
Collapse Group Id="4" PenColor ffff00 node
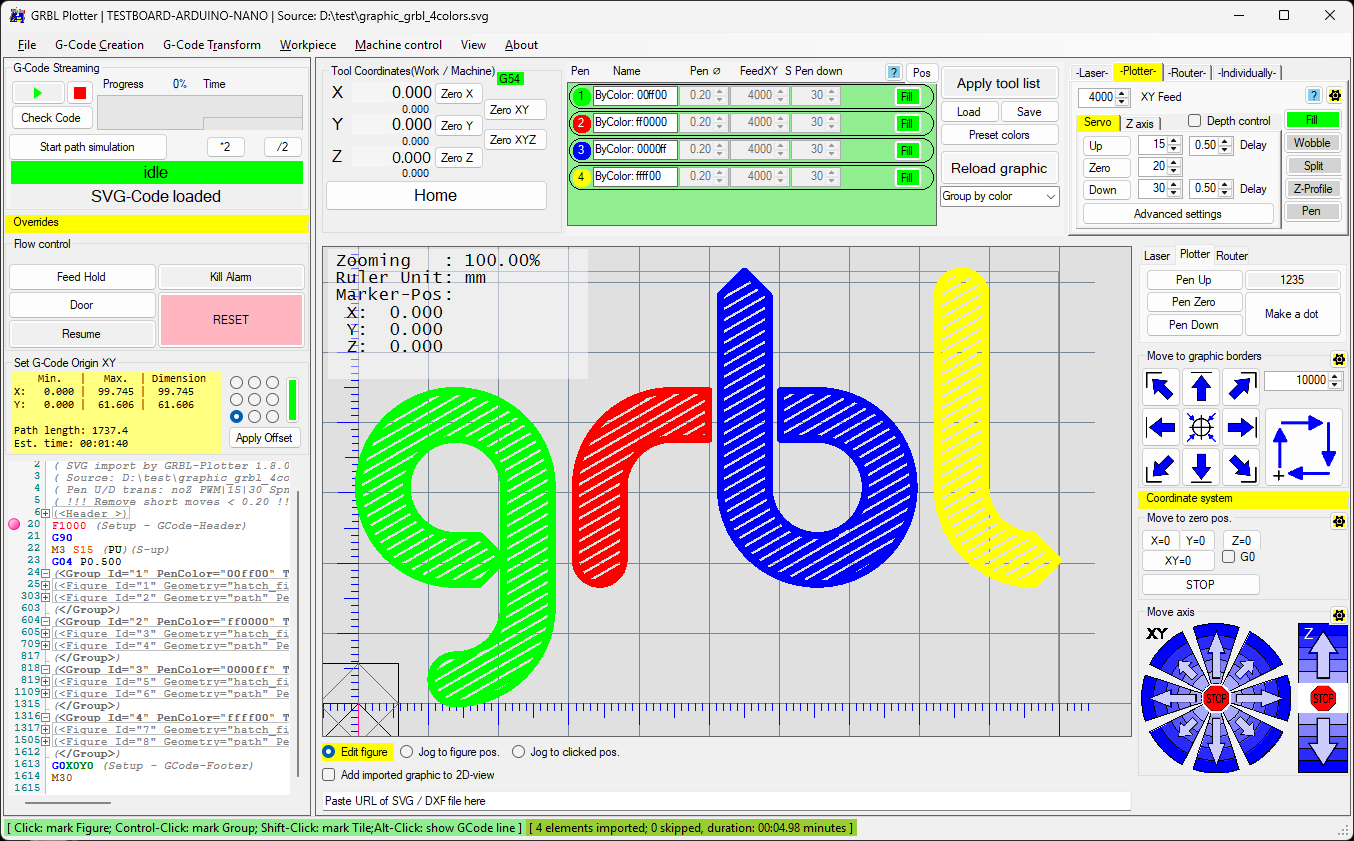pyautogui.click(x=46, y=717)
